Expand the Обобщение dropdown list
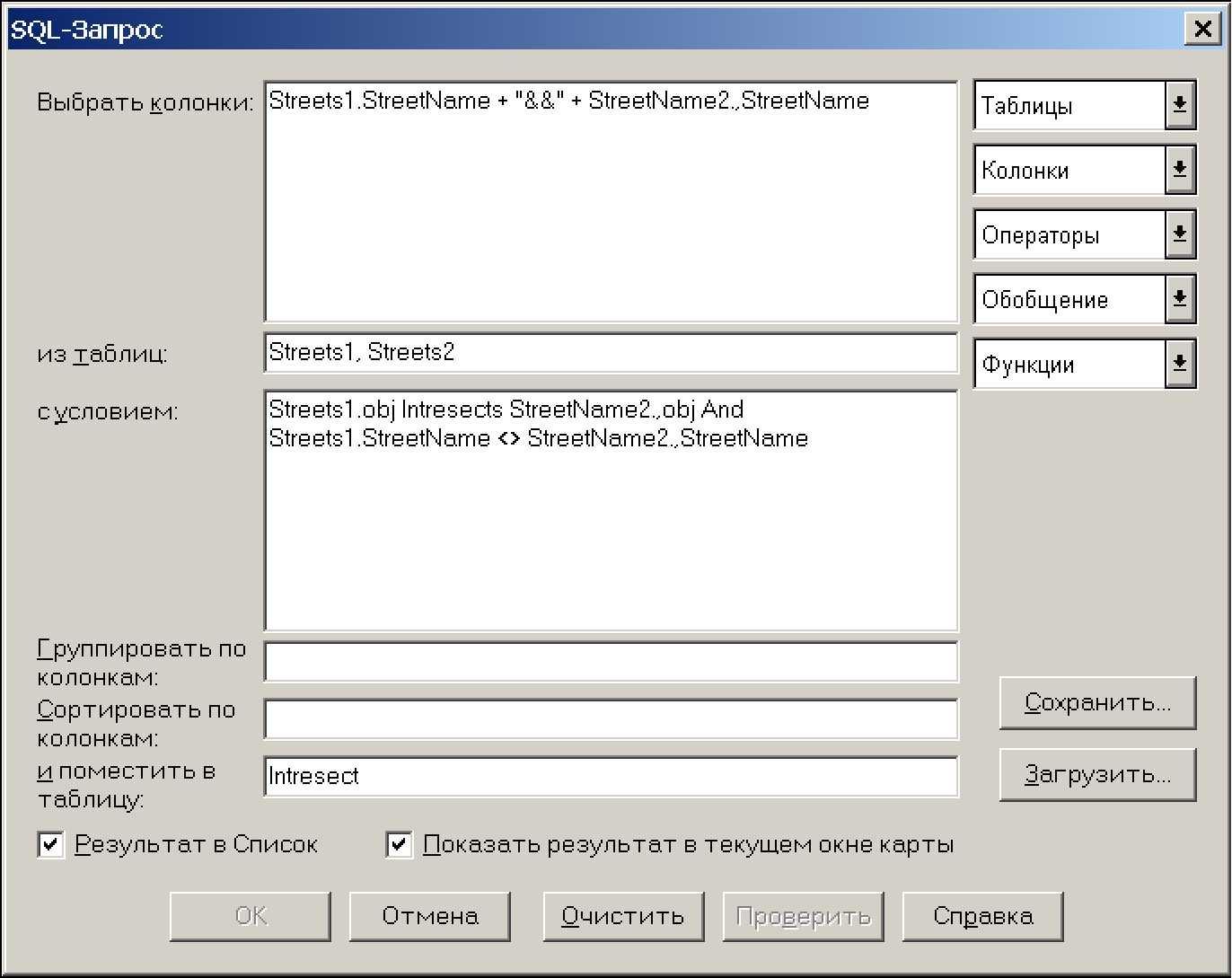 coord(1179,300)
